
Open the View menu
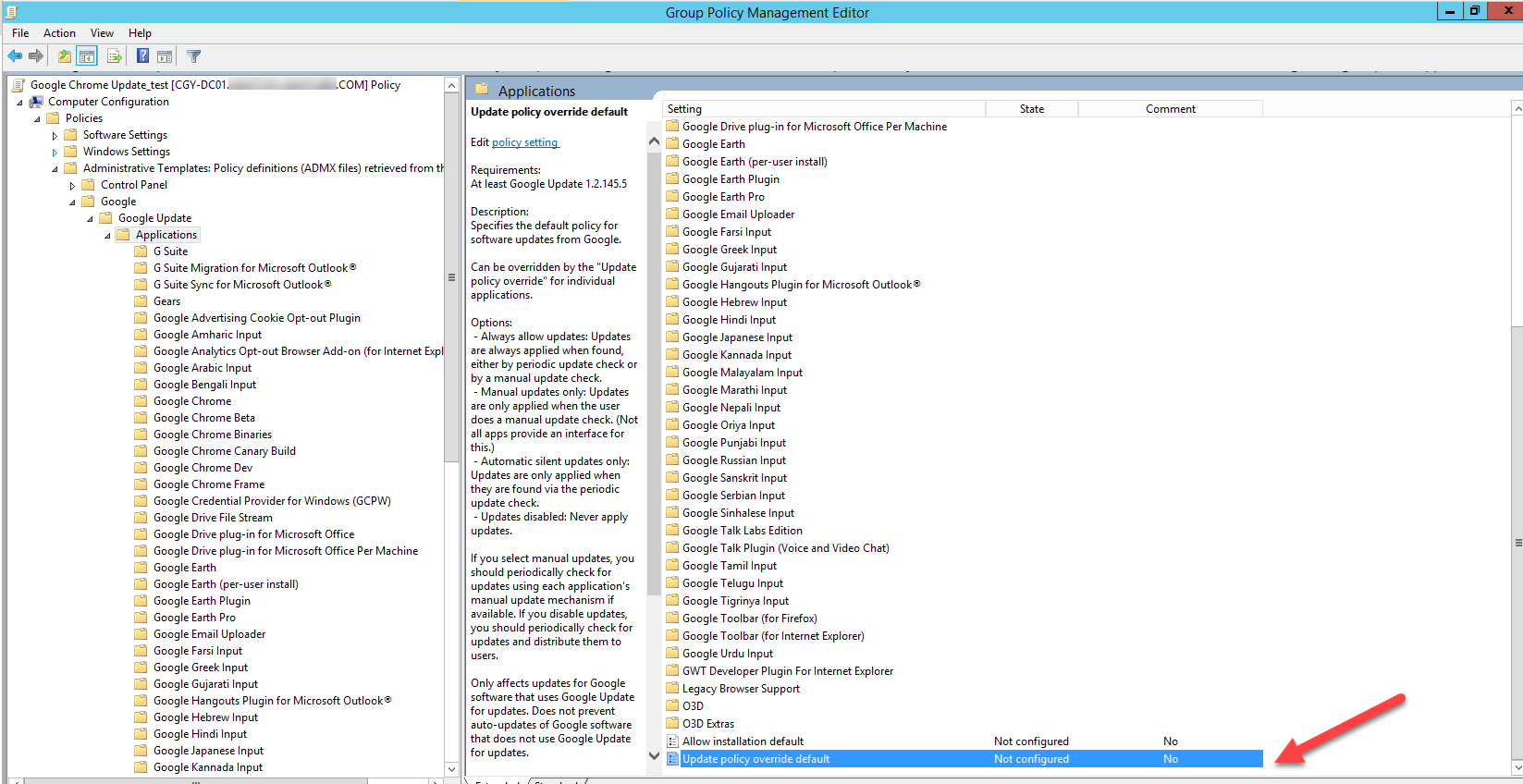[102, 32]
